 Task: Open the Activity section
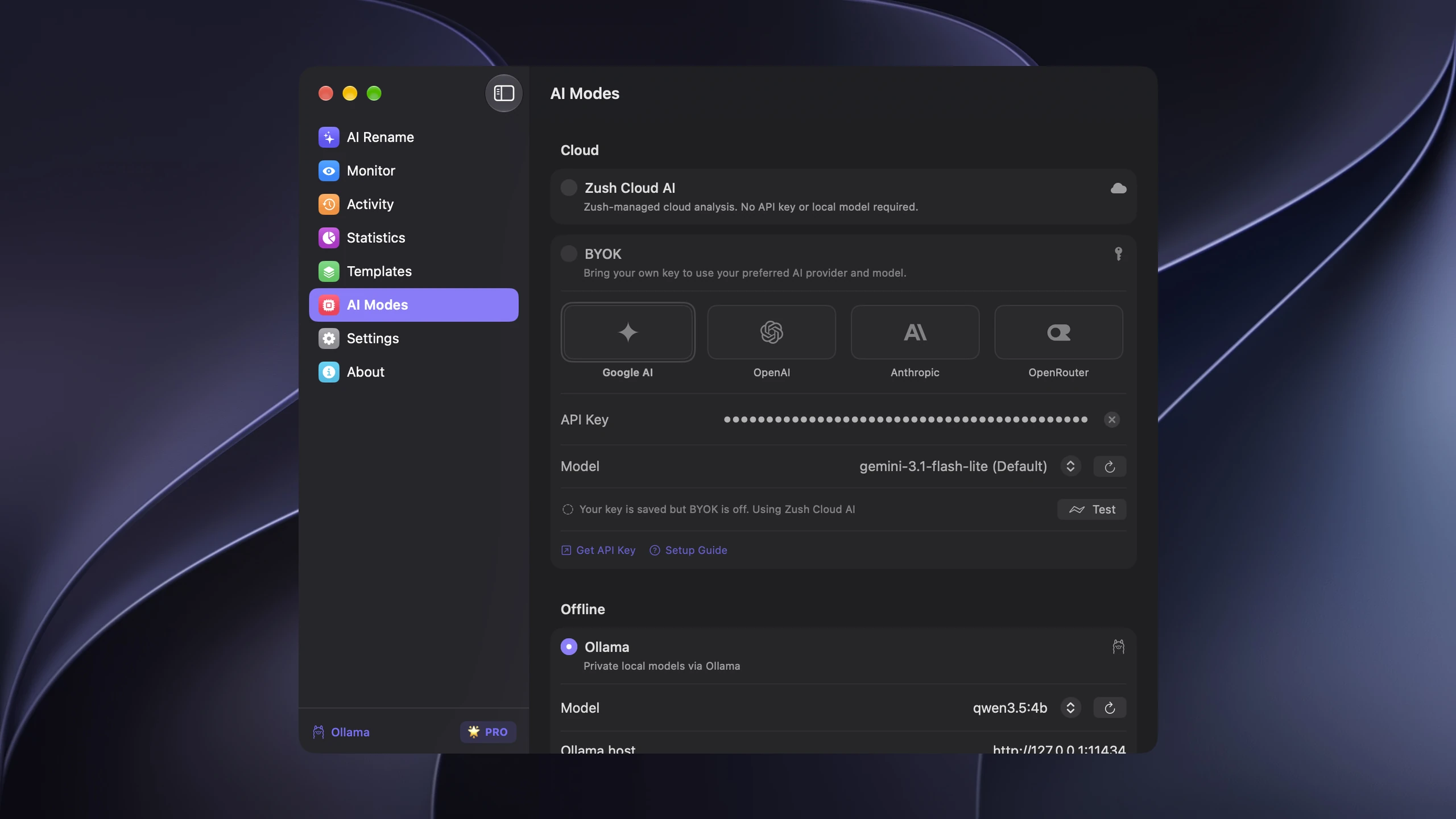pos(413,204)
